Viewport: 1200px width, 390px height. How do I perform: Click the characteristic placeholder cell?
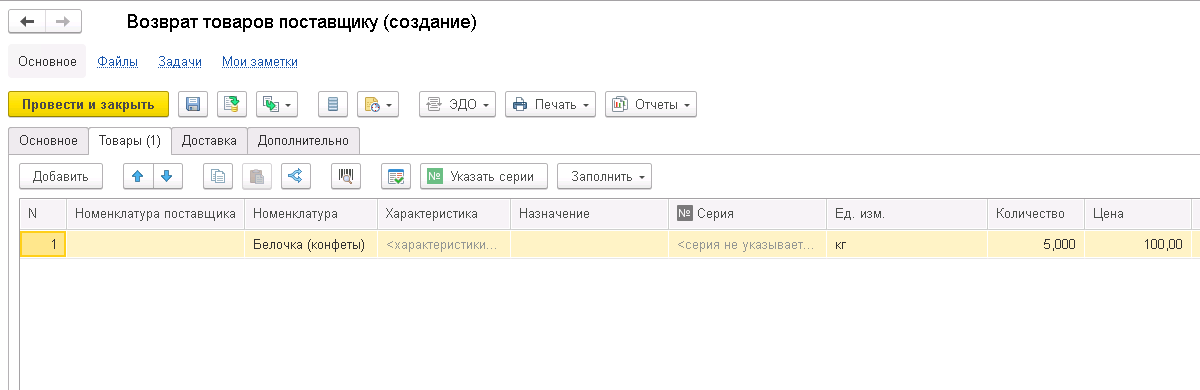click(444, 244)
